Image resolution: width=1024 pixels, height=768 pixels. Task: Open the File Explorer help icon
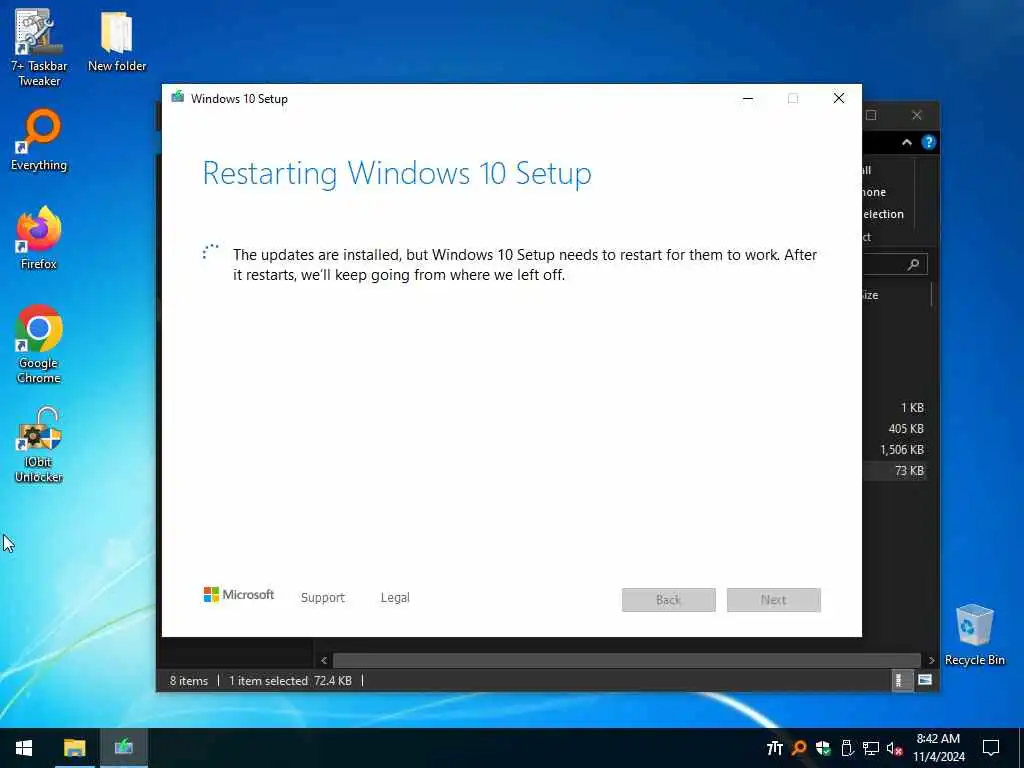(929, 142)
